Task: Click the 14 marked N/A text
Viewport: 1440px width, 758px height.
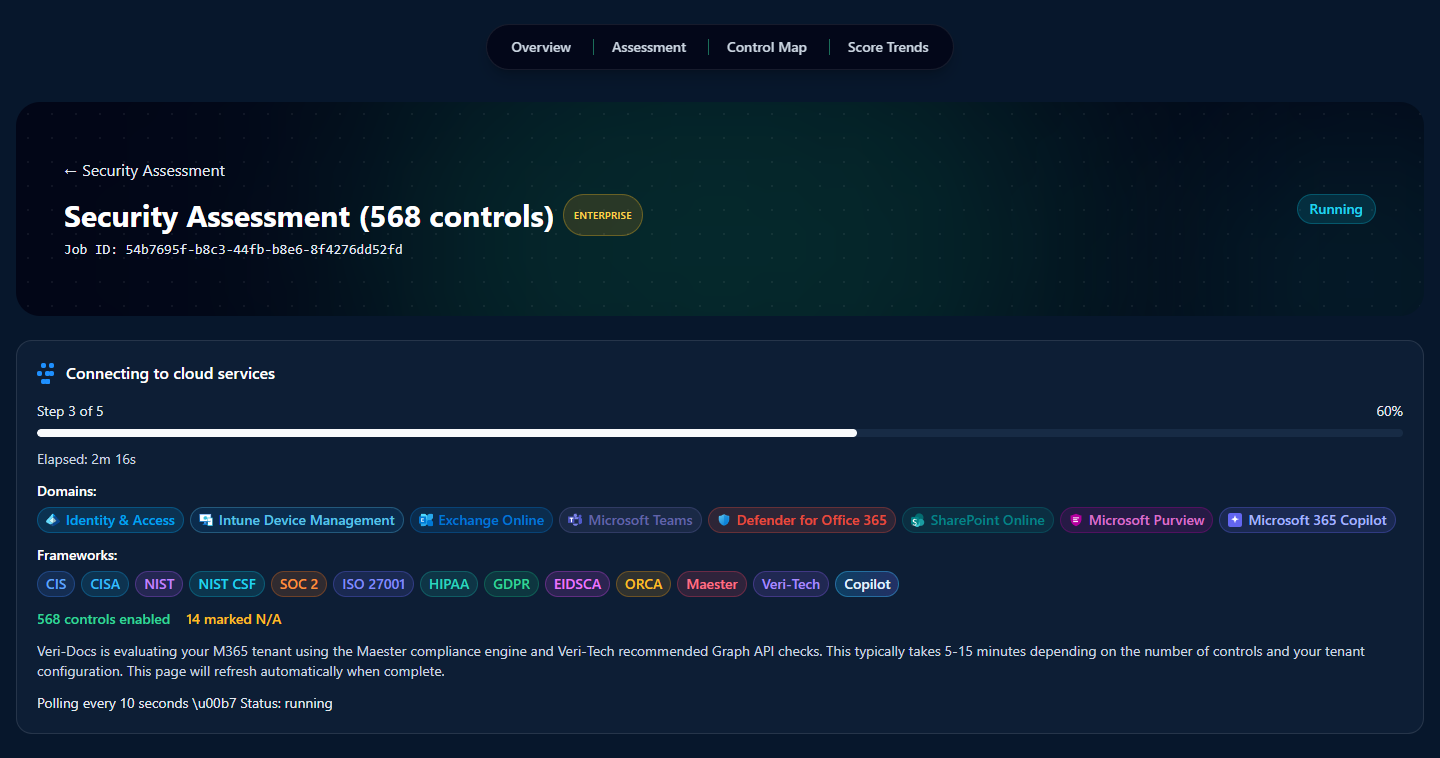Action: (x=234, y=619)
